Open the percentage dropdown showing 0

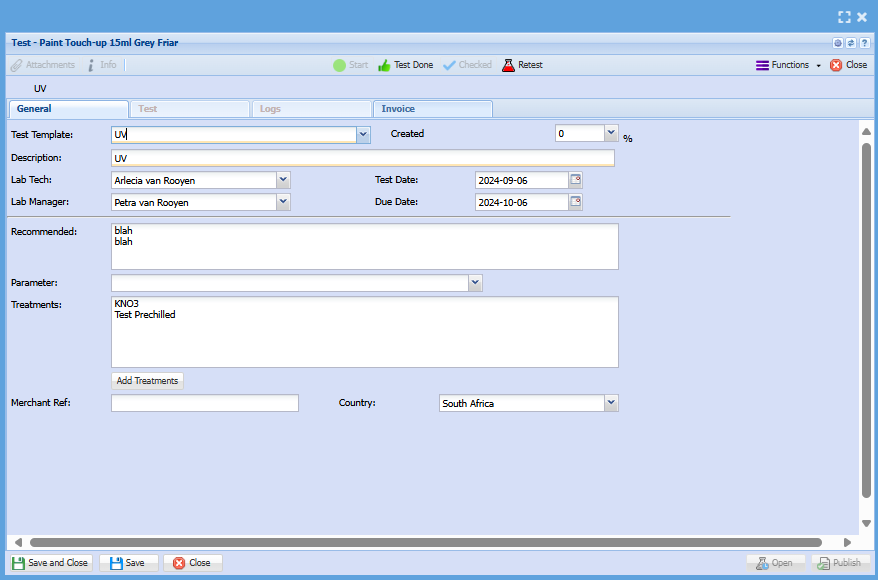(x=611, y=133)
